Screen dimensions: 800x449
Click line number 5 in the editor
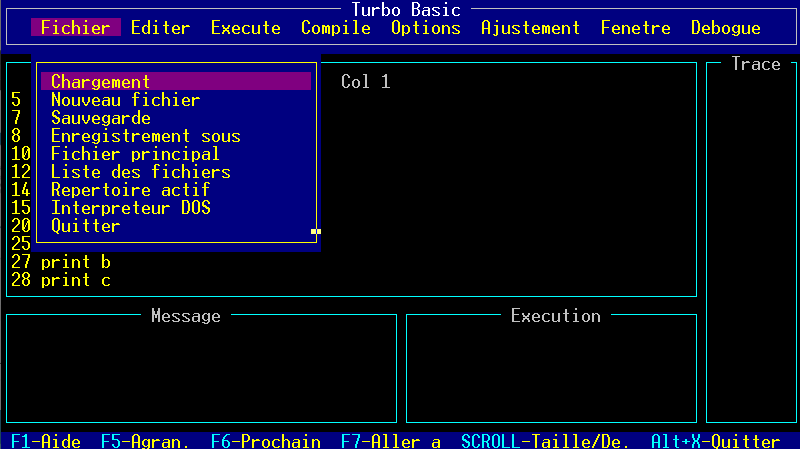pos(16,99)
